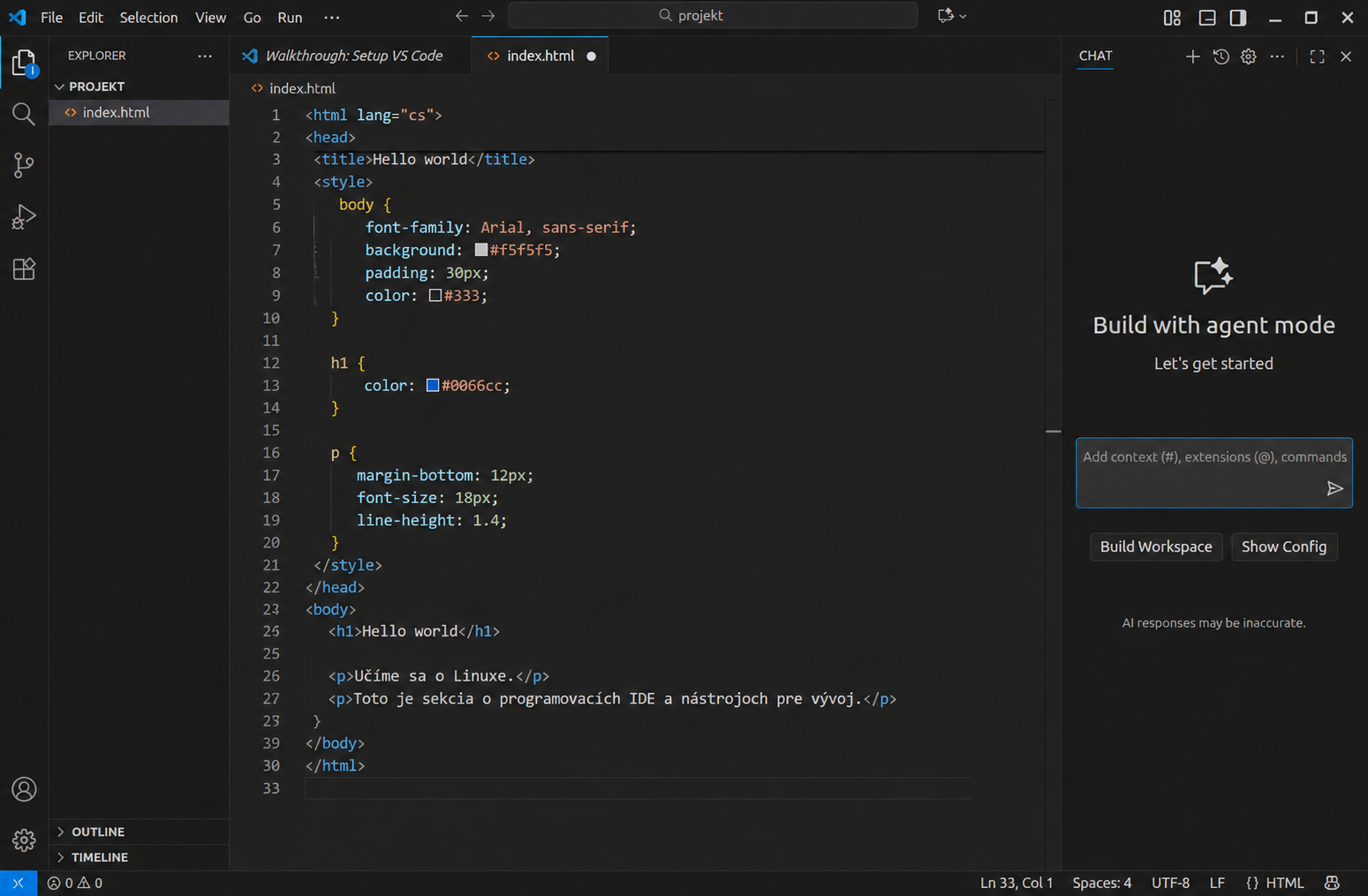
Task: Click Ln 33, Col 1 in status bar
Action: tap(1017, 883)
